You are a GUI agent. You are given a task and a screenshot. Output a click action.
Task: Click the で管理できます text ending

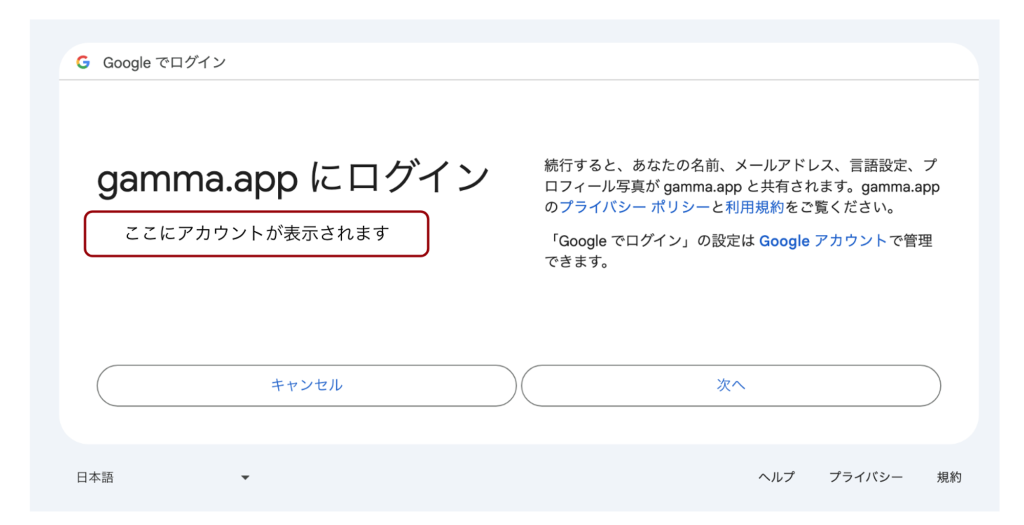[x=576, y=263]
